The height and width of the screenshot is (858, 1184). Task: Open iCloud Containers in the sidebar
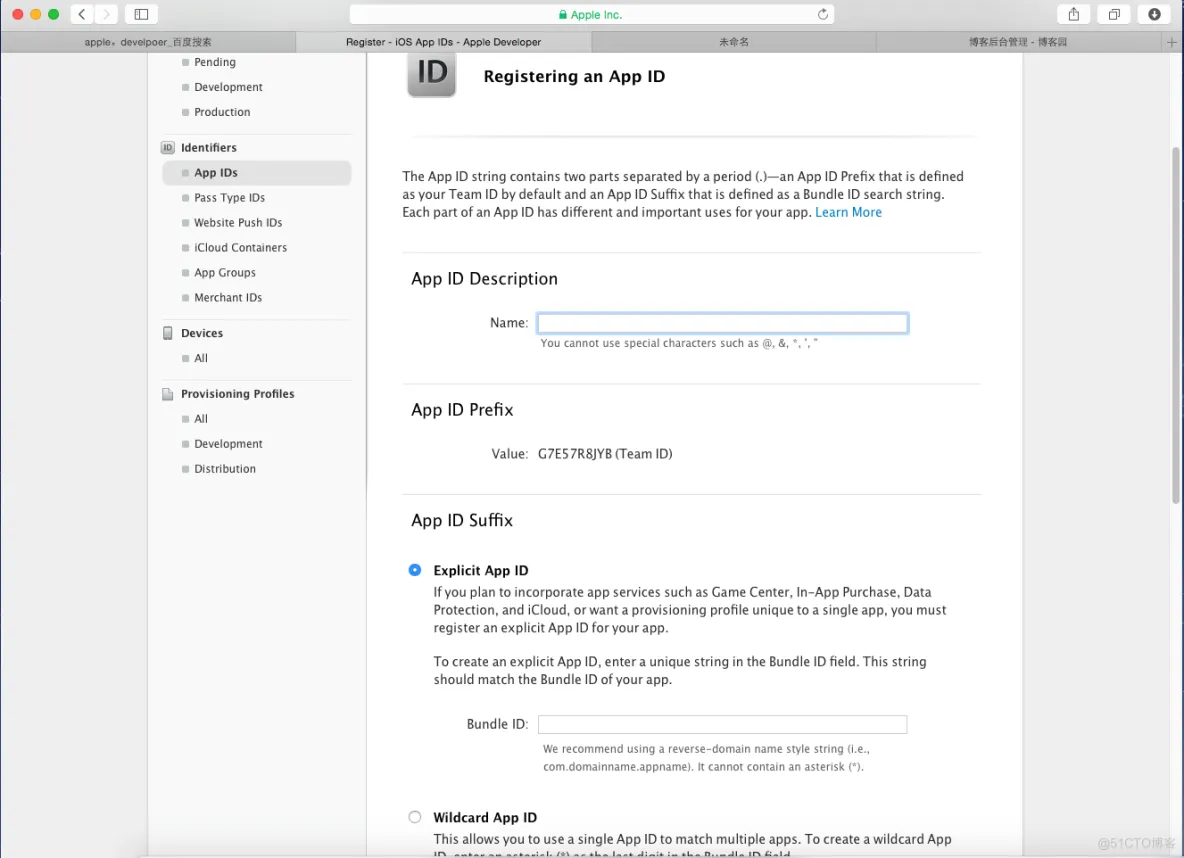[240, 248]
